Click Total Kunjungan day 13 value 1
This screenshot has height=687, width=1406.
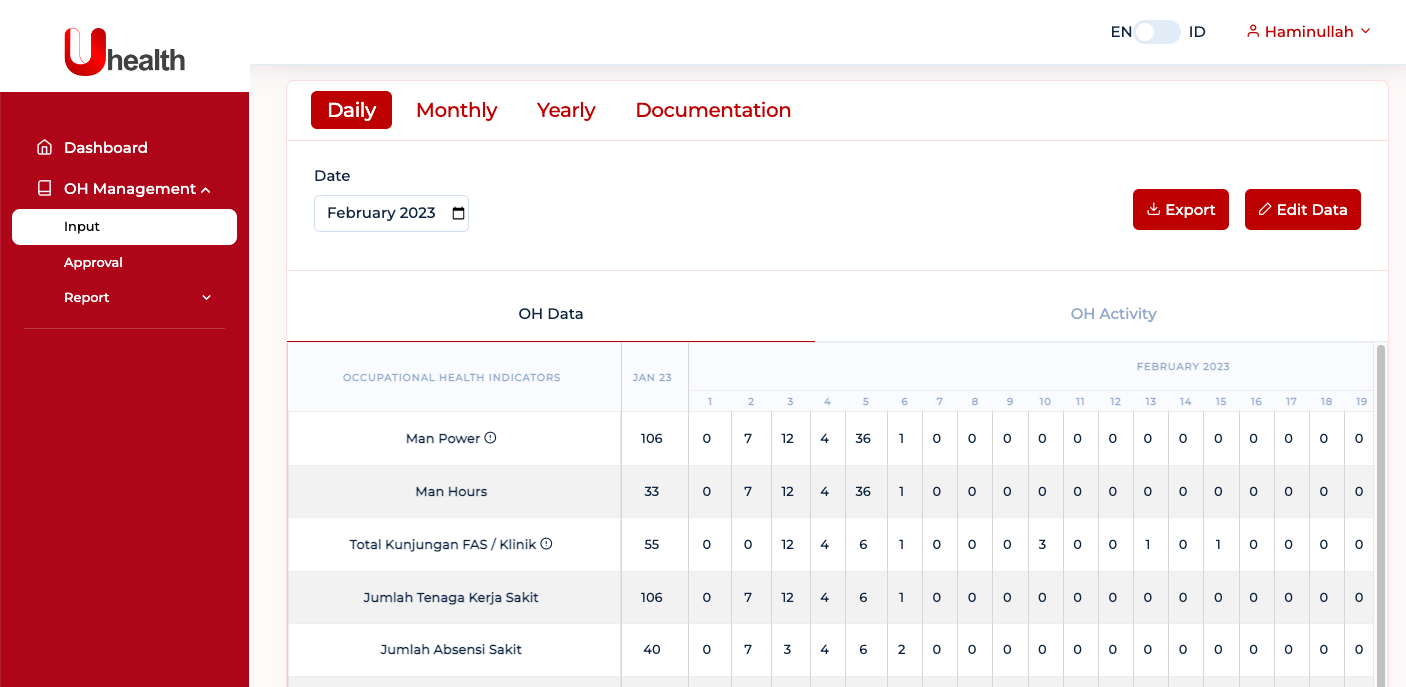click(1148, 544)
